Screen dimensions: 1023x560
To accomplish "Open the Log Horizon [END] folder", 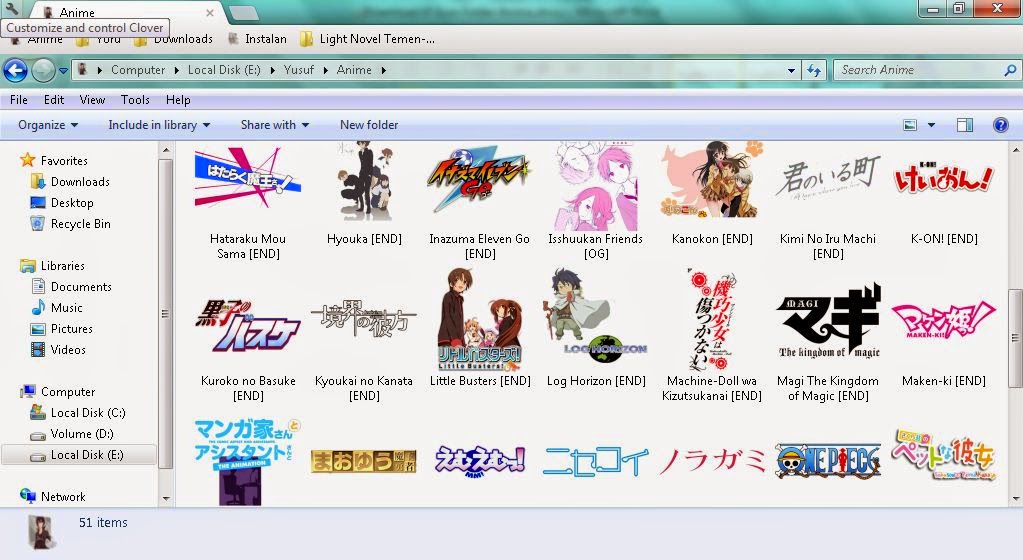I will pyautogui.click(x=596, y=329).
